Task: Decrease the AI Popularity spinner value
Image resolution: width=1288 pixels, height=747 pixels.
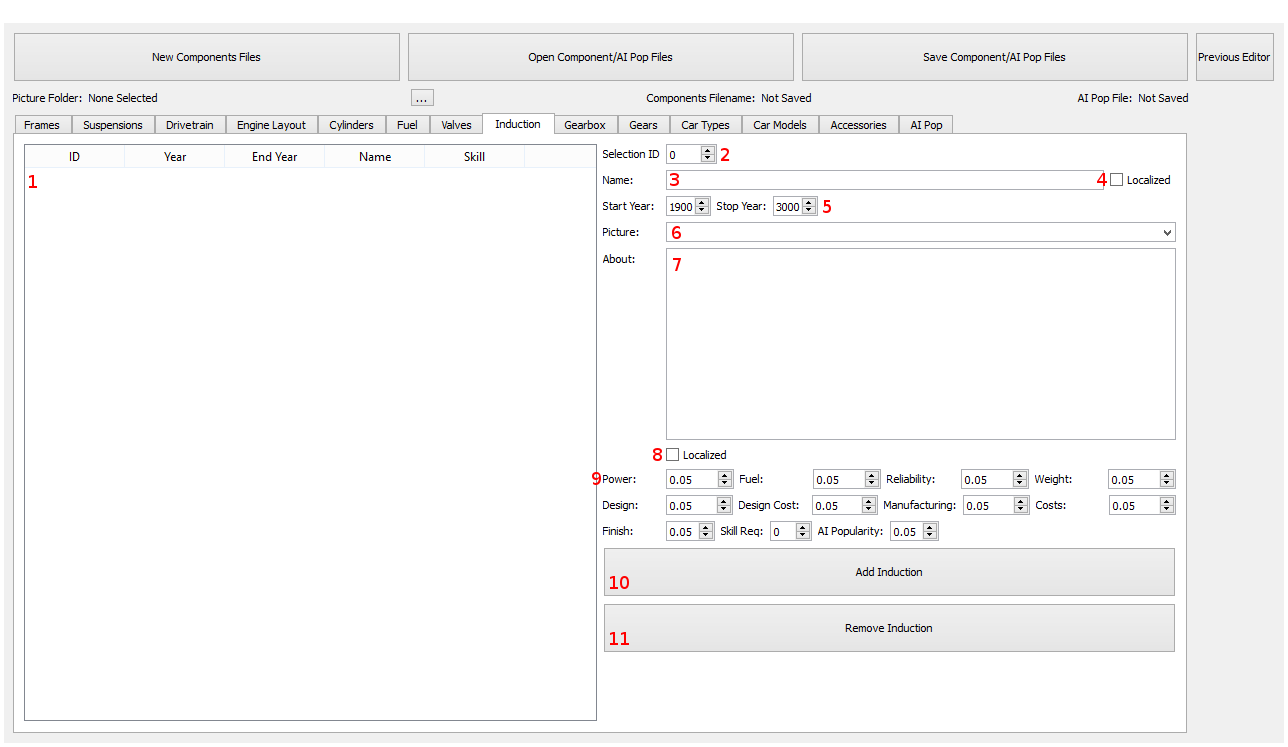Action: pyautogui.click(x=930, y=536)
